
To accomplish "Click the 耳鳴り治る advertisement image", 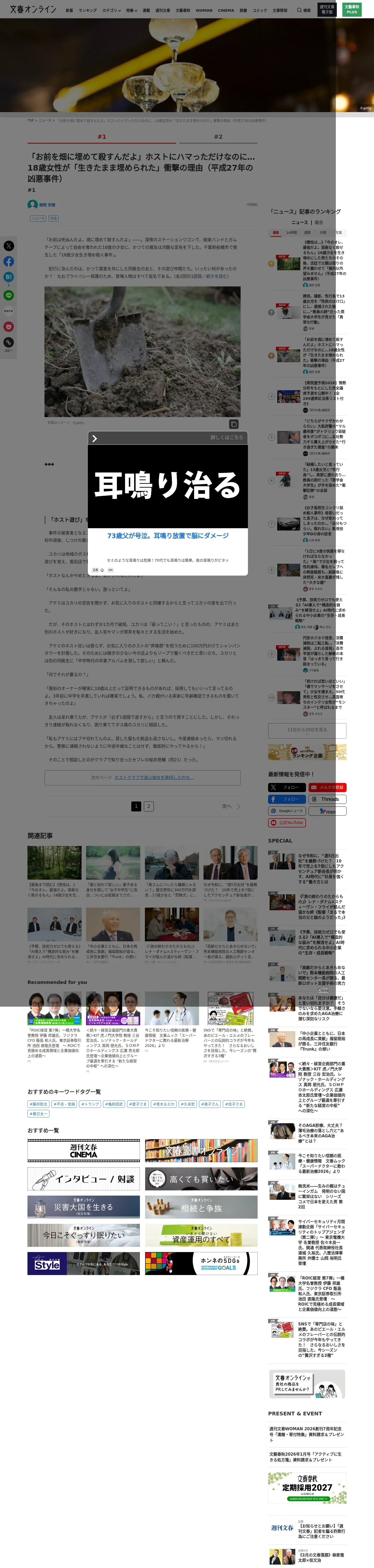I will pos(167,486).
